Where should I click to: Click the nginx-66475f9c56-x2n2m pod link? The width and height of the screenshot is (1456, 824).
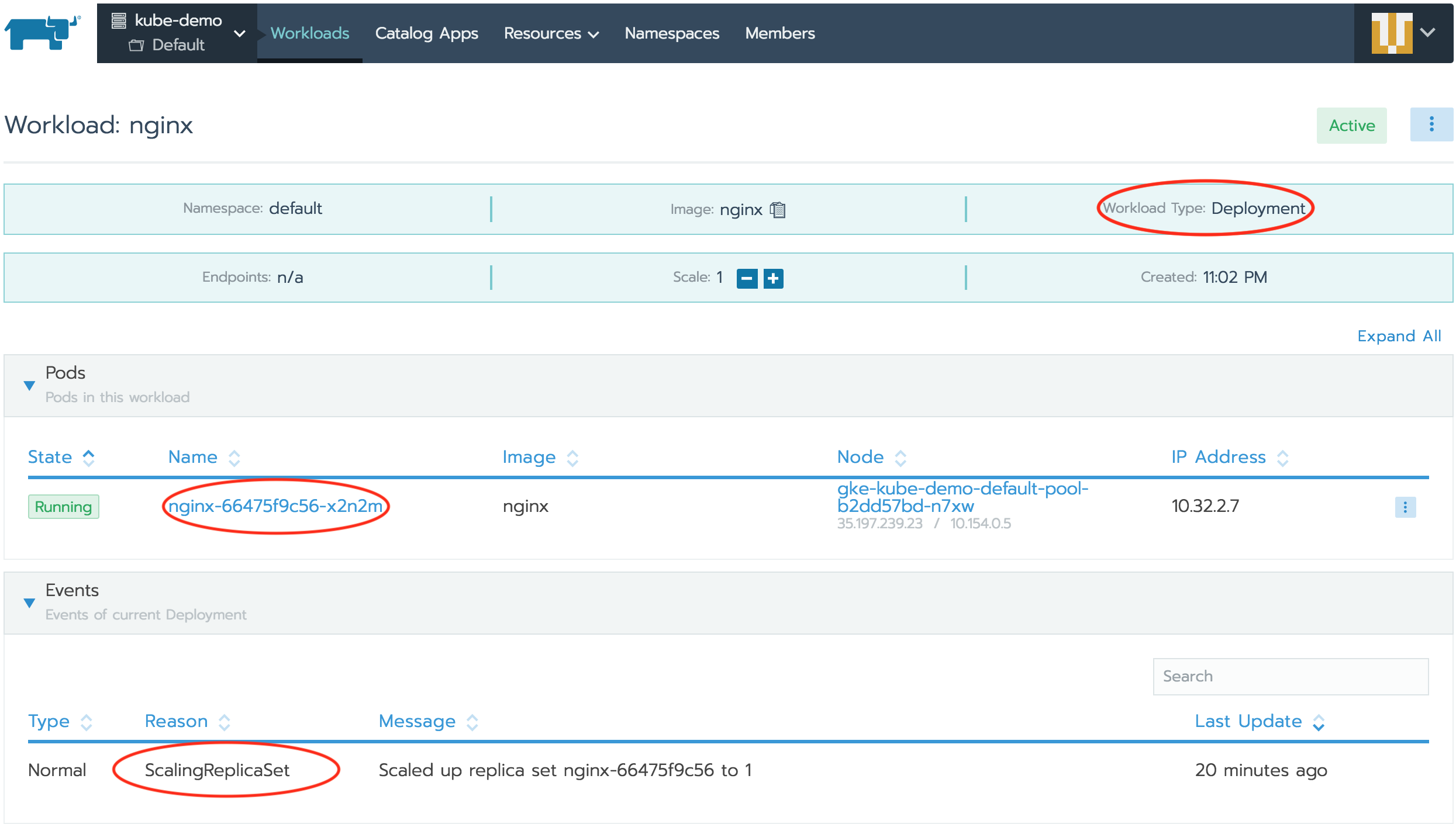point(275,505)
